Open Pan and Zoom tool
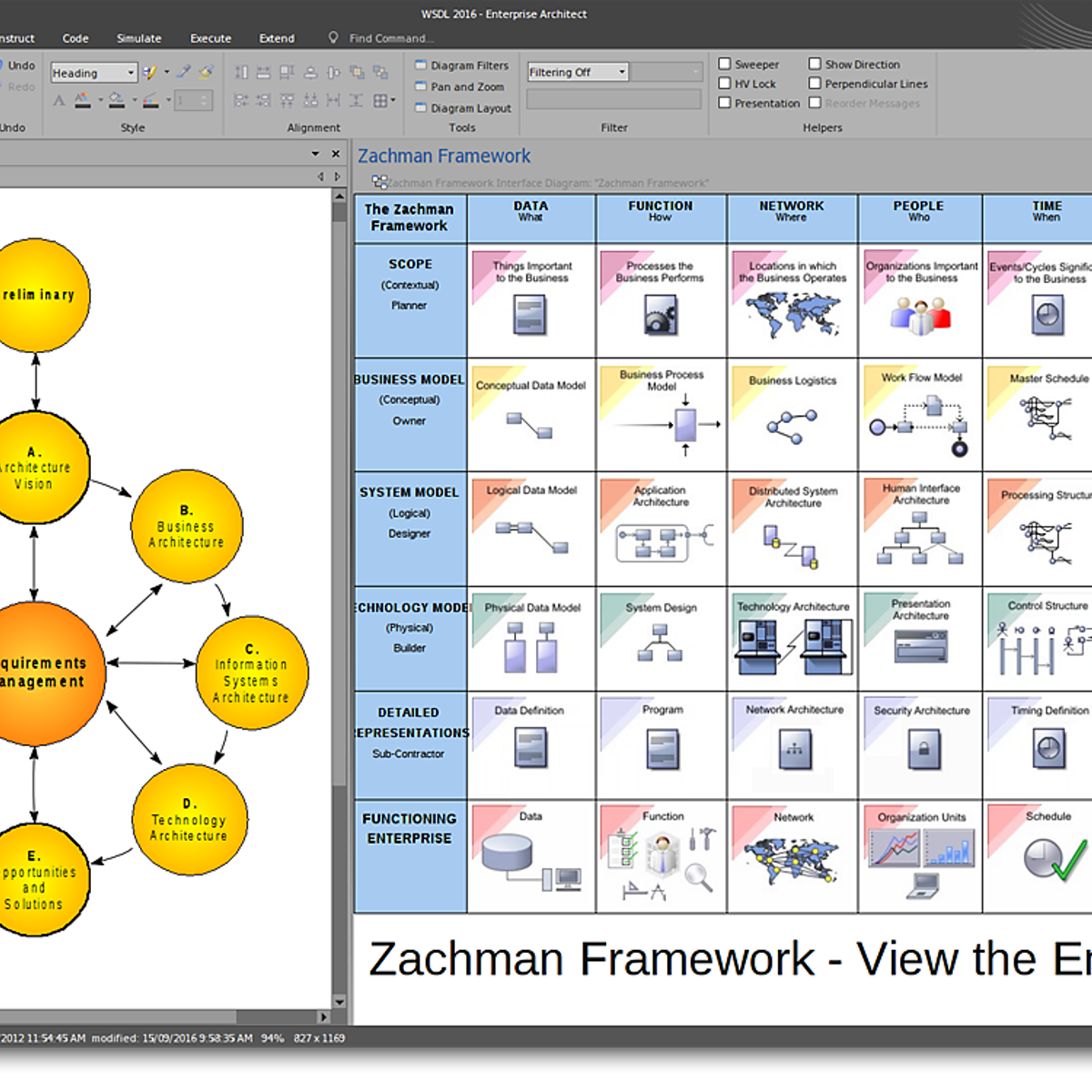The width and height of the screenshot is (1092, 1092). 460,86
